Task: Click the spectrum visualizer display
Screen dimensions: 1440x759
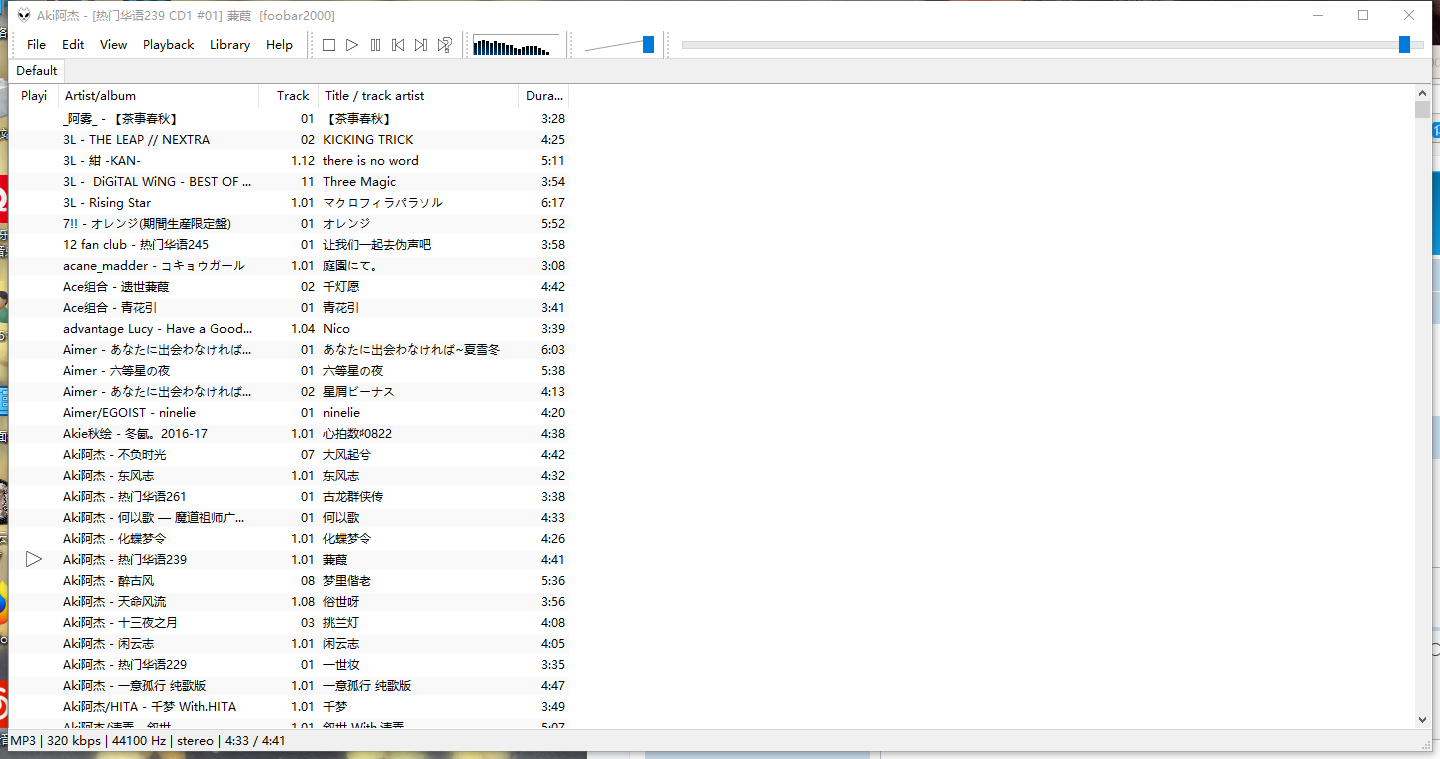Action: click(x=515, y=44)
